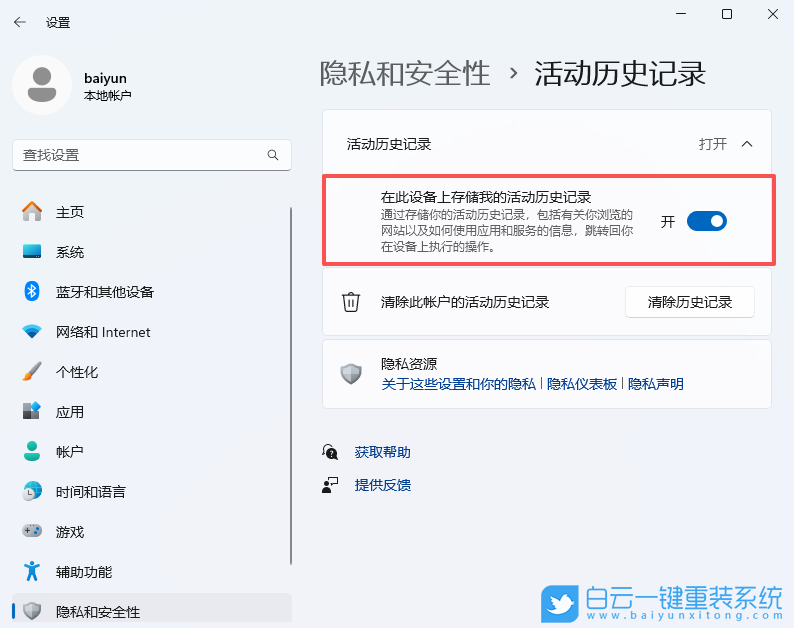Click the 打开 status text

pos(712,144)
